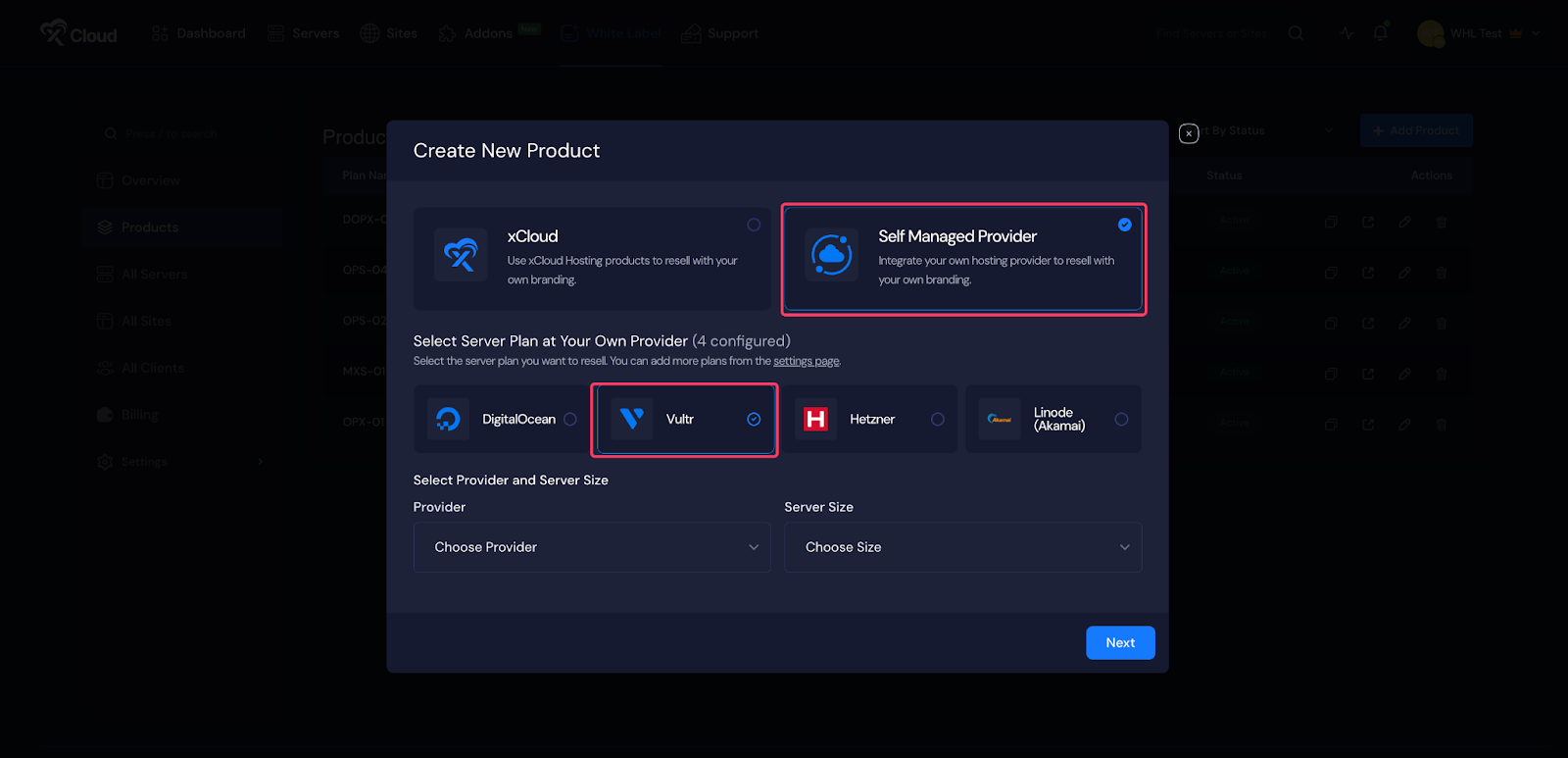
Task: Follow the settings page link
Action: [x=806, y=362]
